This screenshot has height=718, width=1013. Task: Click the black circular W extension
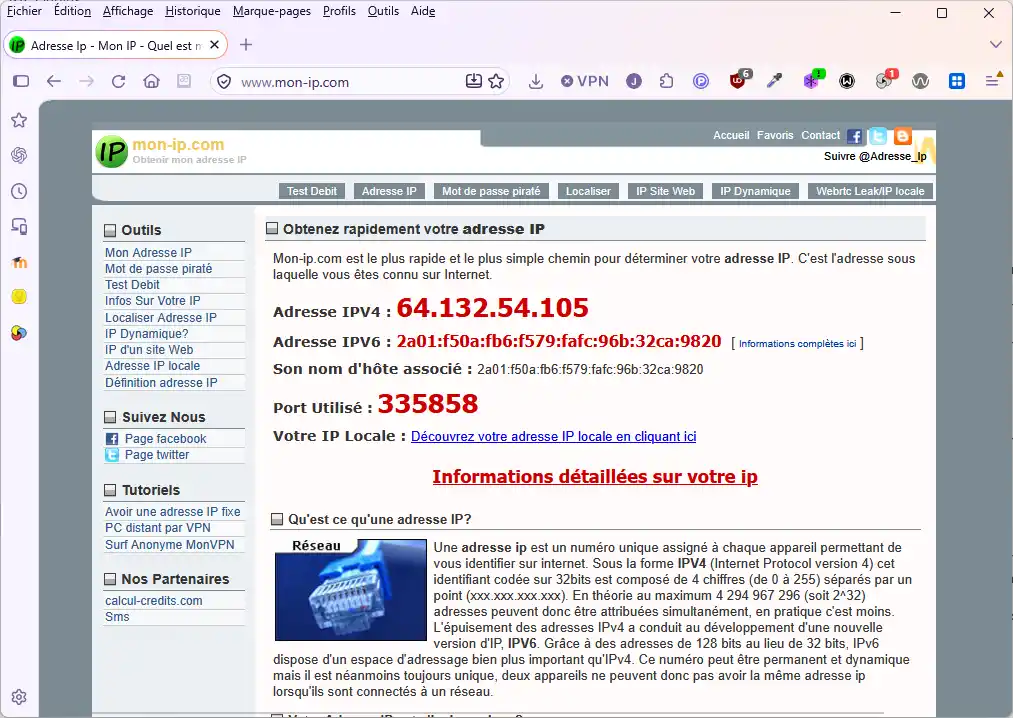pyautogui.click(x=847, y=81)
